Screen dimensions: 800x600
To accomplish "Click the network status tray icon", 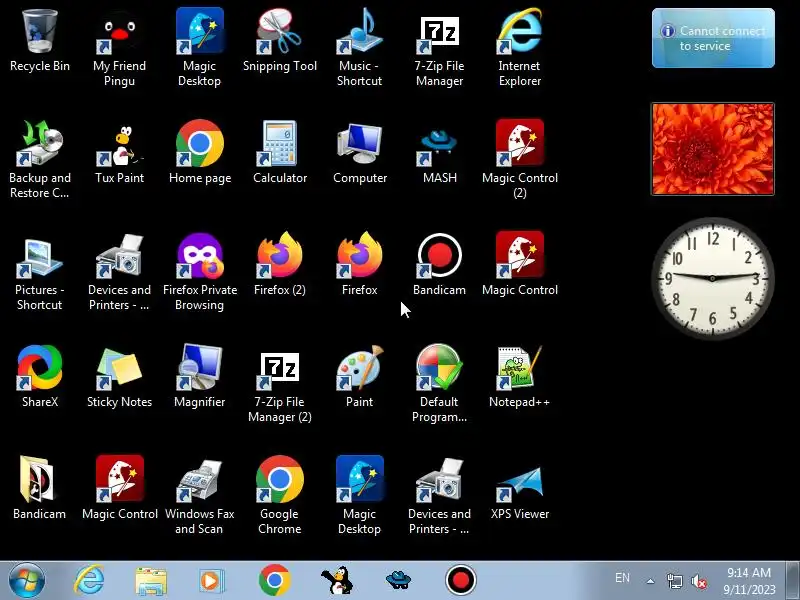I will tap(674, 581).
